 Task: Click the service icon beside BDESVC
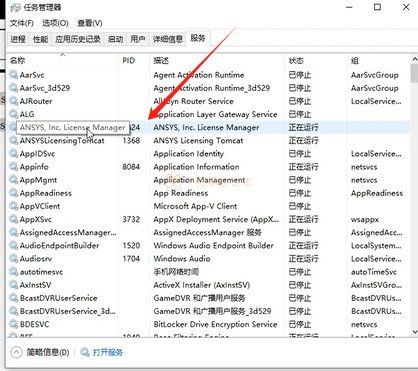pos(14,324)
